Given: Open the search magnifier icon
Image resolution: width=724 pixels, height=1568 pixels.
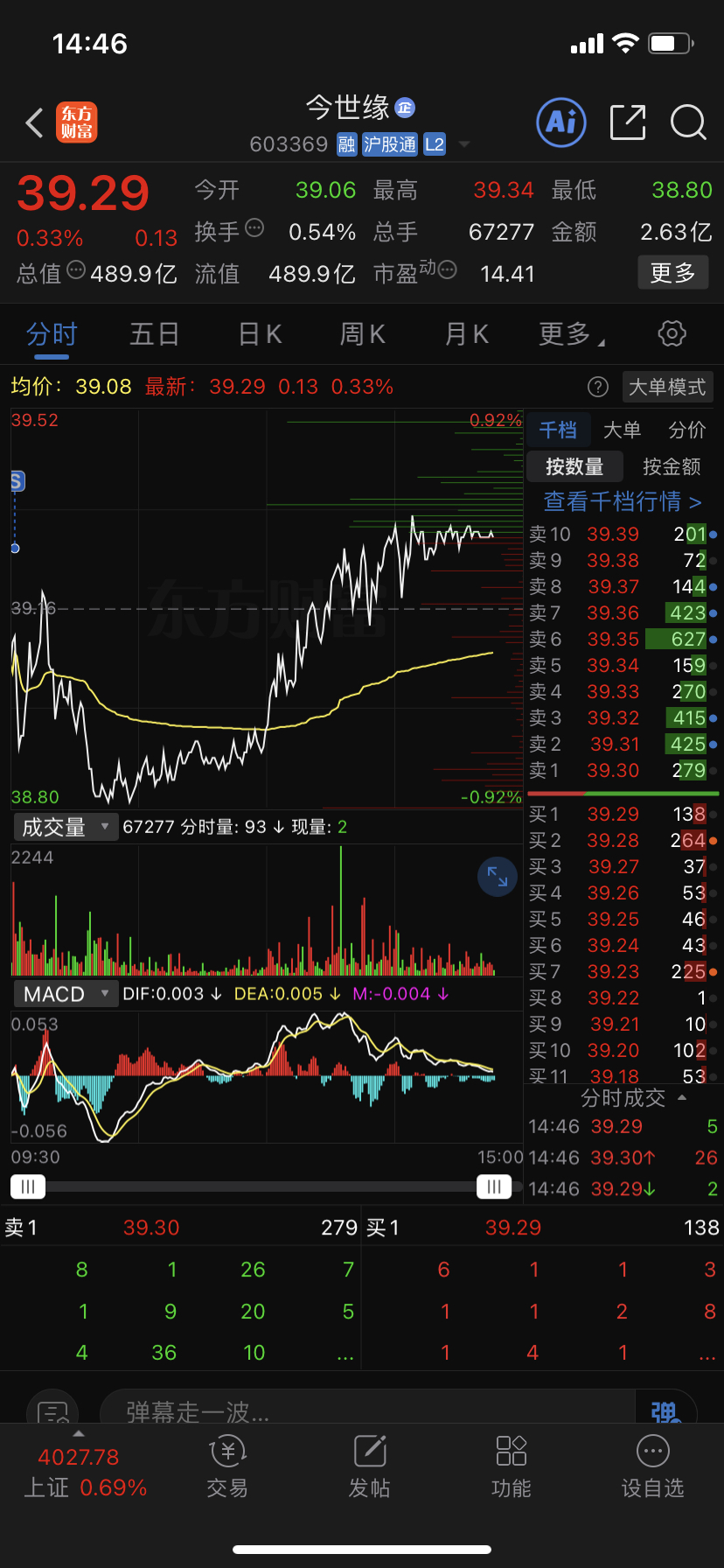Looking at the screenshot, I should click(688, 122).
